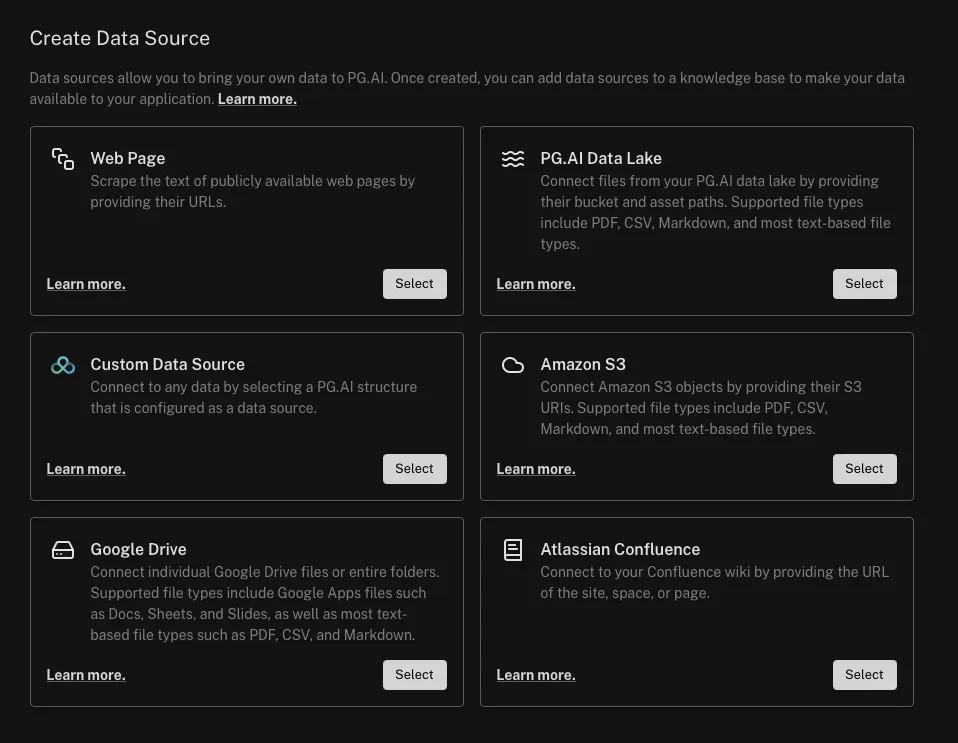
Task: Select the Web Page data source
Action: click(x=415, y=284)
